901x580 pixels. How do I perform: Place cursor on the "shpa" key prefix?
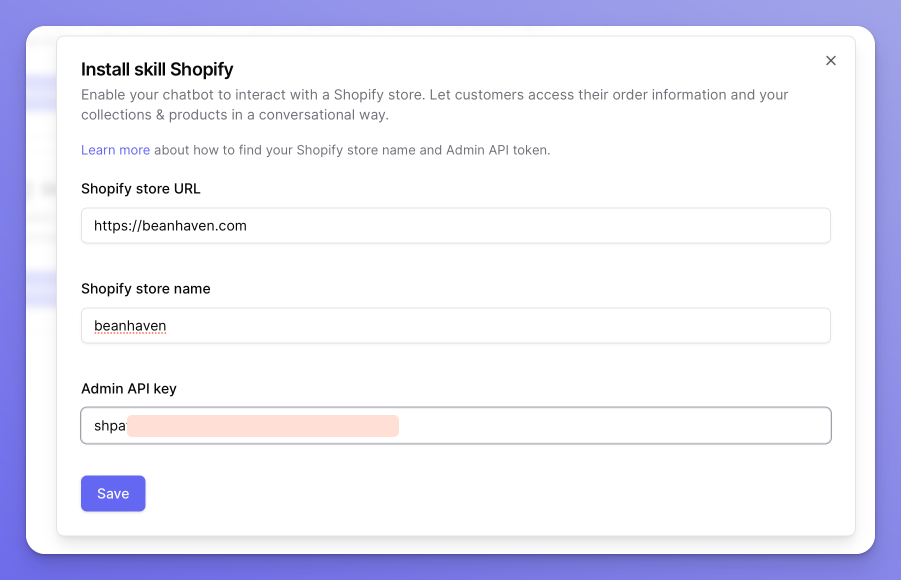[x=109, y=426]
